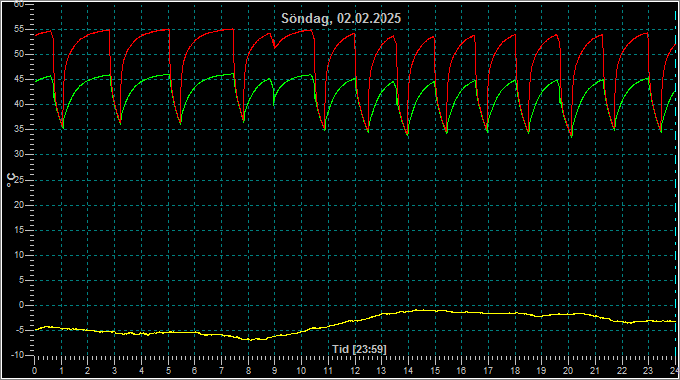
Task: Click the y-axis value label 45
Action: 19,79
